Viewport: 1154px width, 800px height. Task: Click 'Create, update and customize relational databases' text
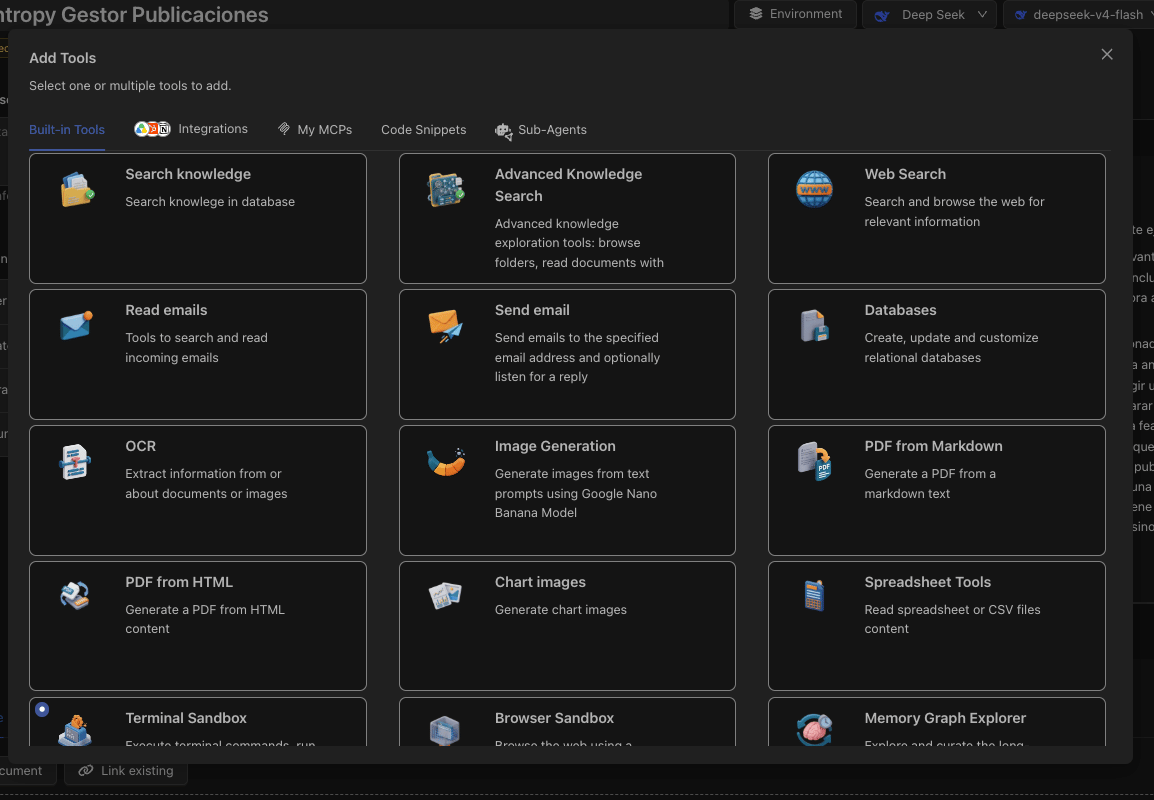952,347
